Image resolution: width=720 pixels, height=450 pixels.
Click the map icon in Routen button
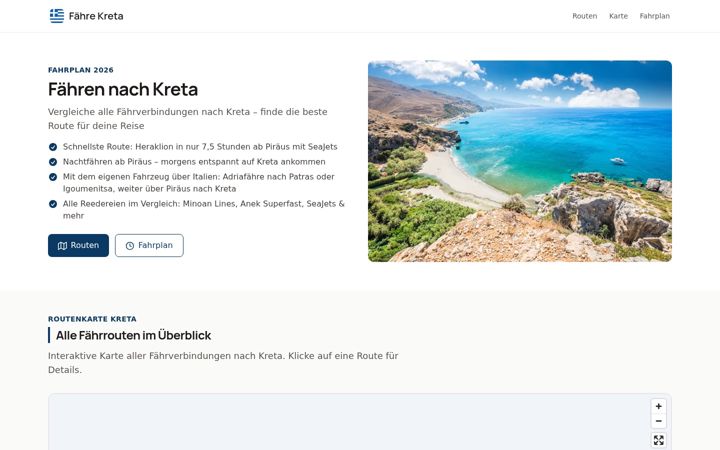coord(62,246)
